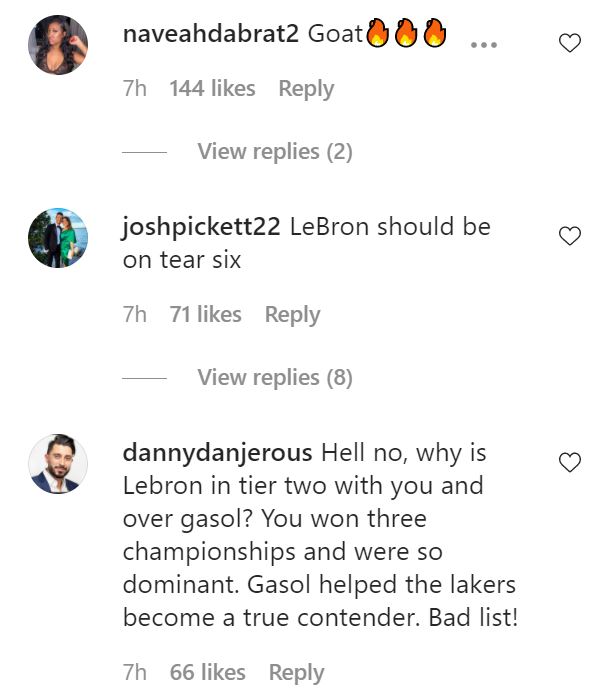614x695 pixels.
Task: Expand View replies (8) under joshpickett22
Action: tap(274, 378)
